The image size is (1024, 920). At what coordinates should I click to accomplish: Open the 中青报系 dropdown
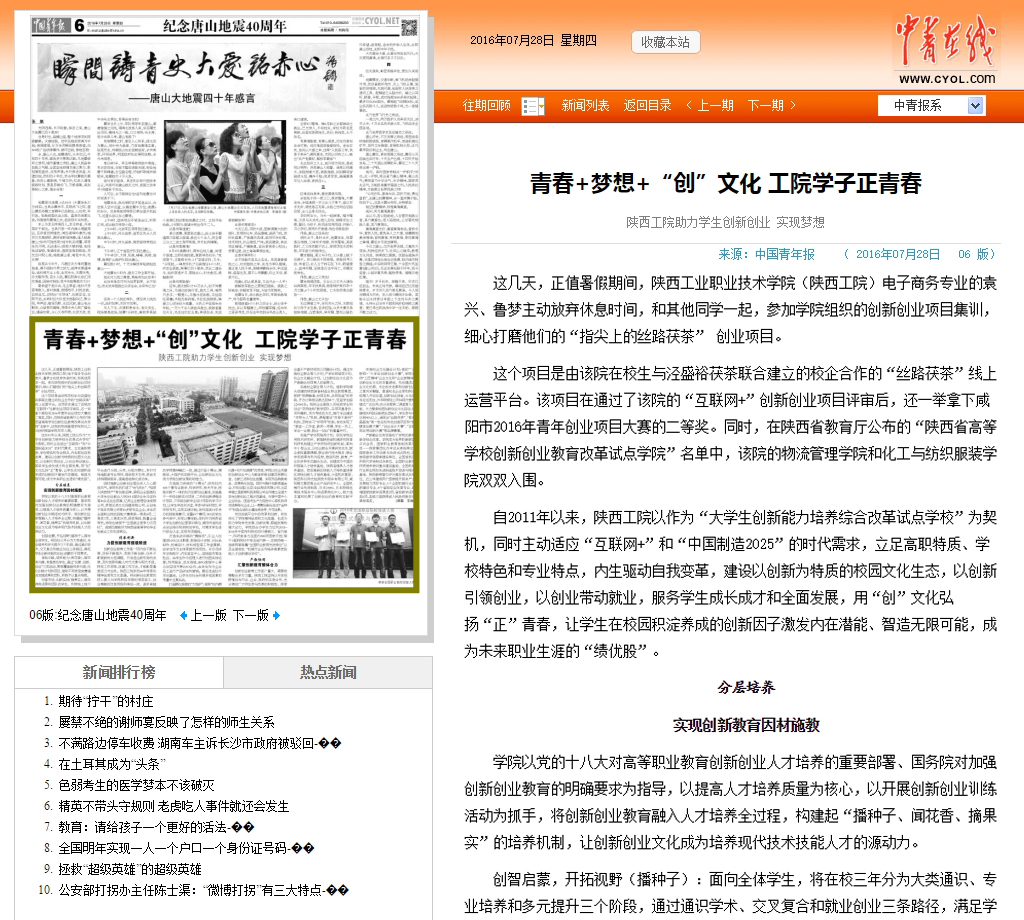point(922,106)
